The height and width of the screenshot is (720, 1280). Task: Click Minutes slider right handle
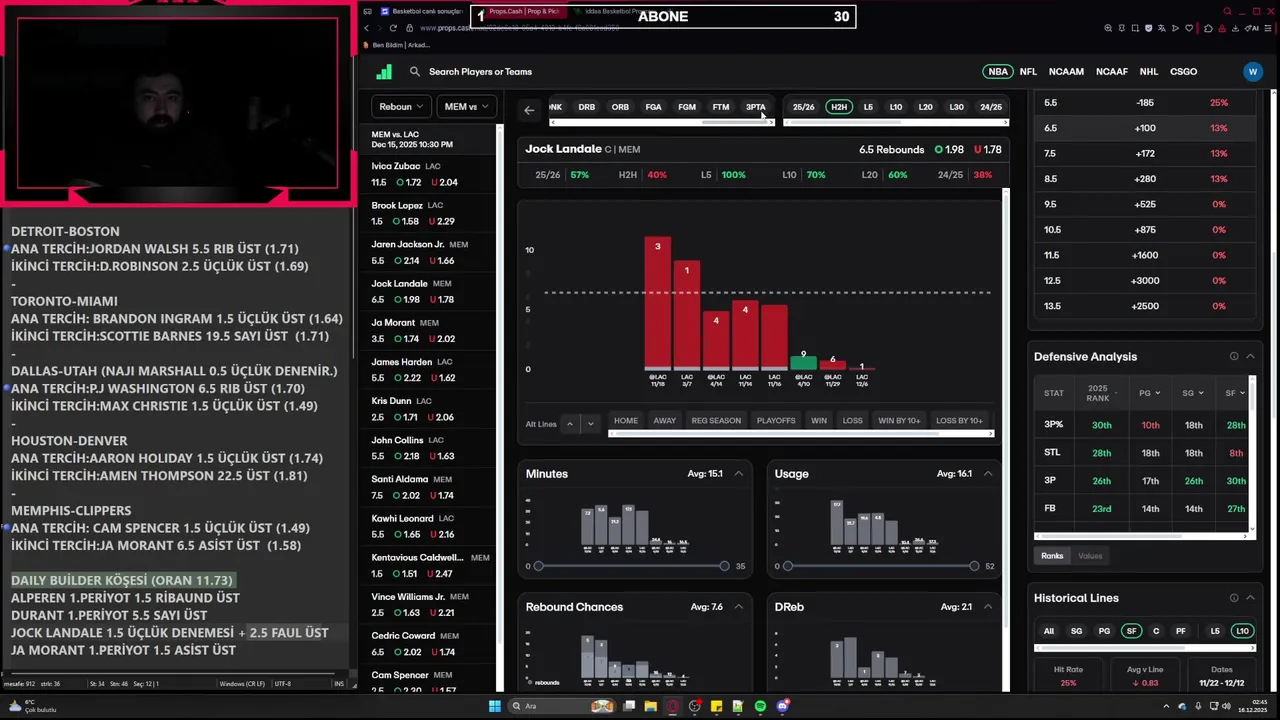pos(724,566)
